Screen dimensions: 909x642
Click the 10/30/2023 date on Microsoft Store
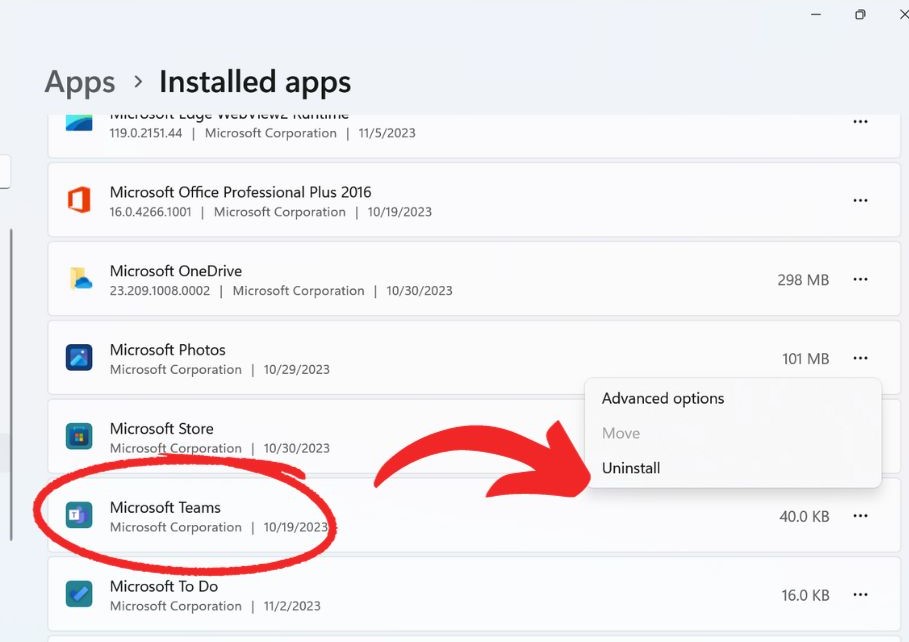[x=296, y=448]
